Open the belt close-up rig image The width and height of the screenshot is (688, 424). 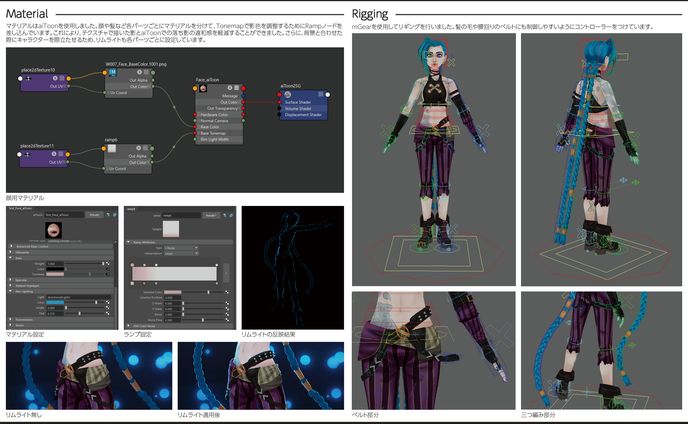434,350
